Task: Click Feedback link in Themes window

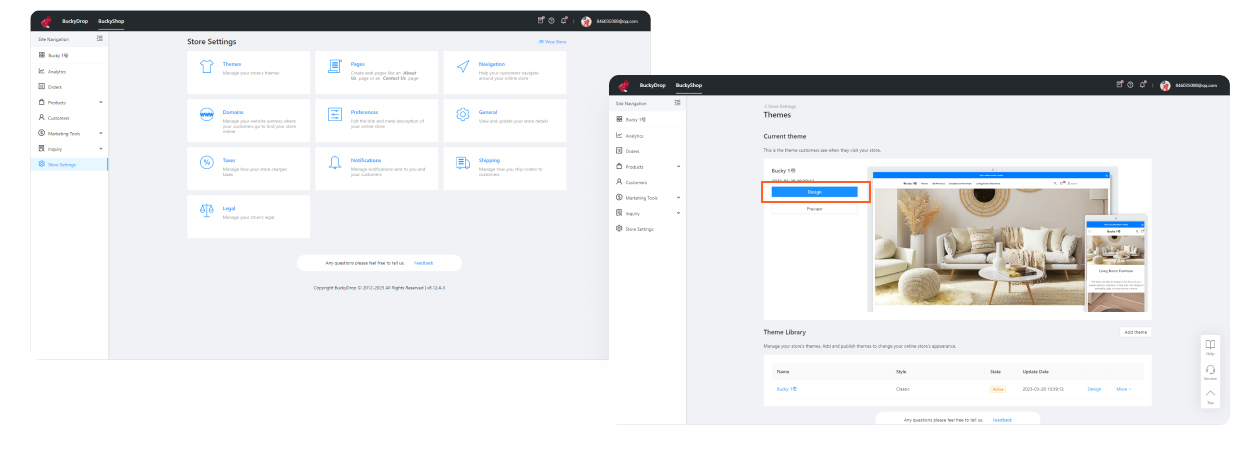Action: [x=1002, y=420]
